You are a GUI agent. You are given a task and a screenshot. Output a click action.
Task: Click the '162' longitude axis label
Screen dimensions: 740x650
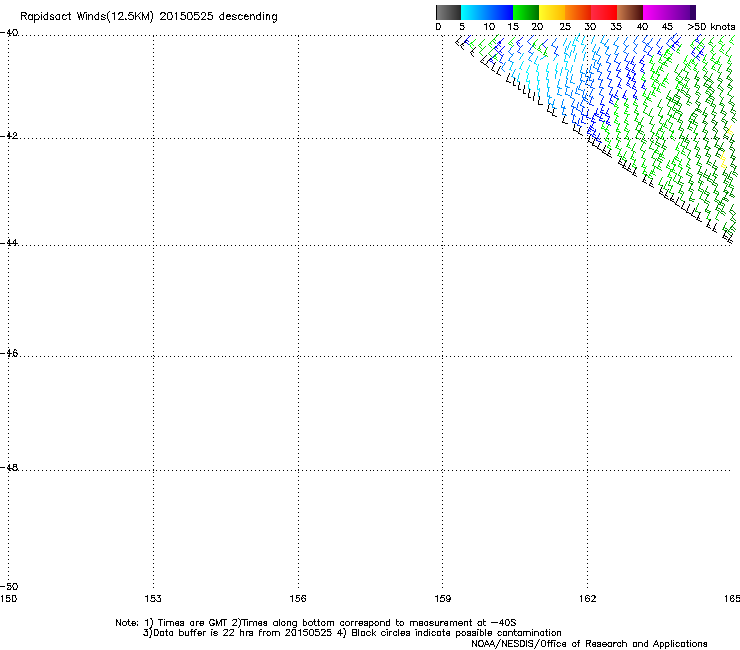[x=588, y=599]
